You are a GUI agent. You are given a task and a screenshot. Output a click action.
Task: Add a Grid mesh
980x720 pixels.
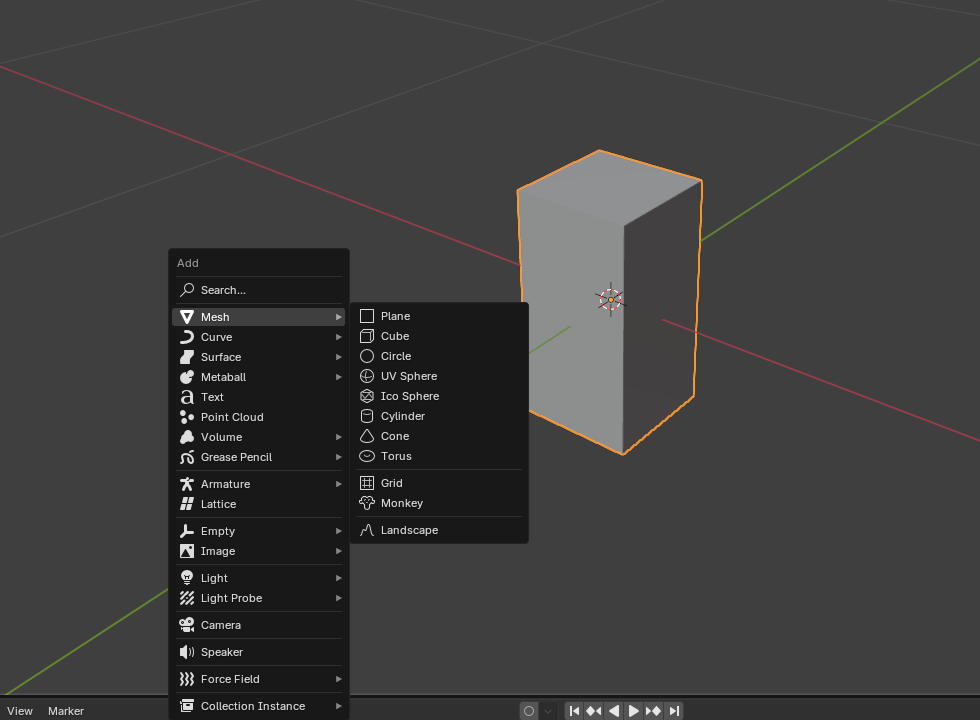click(x=439, y=483)
